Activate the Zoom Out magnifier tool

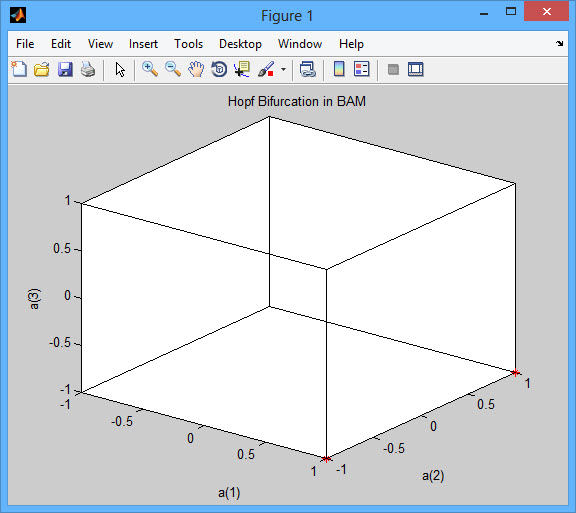173,69
